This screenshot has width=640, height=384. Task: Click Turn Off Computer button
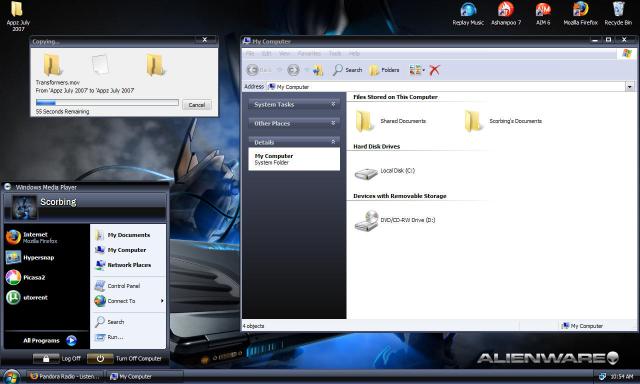124,359
